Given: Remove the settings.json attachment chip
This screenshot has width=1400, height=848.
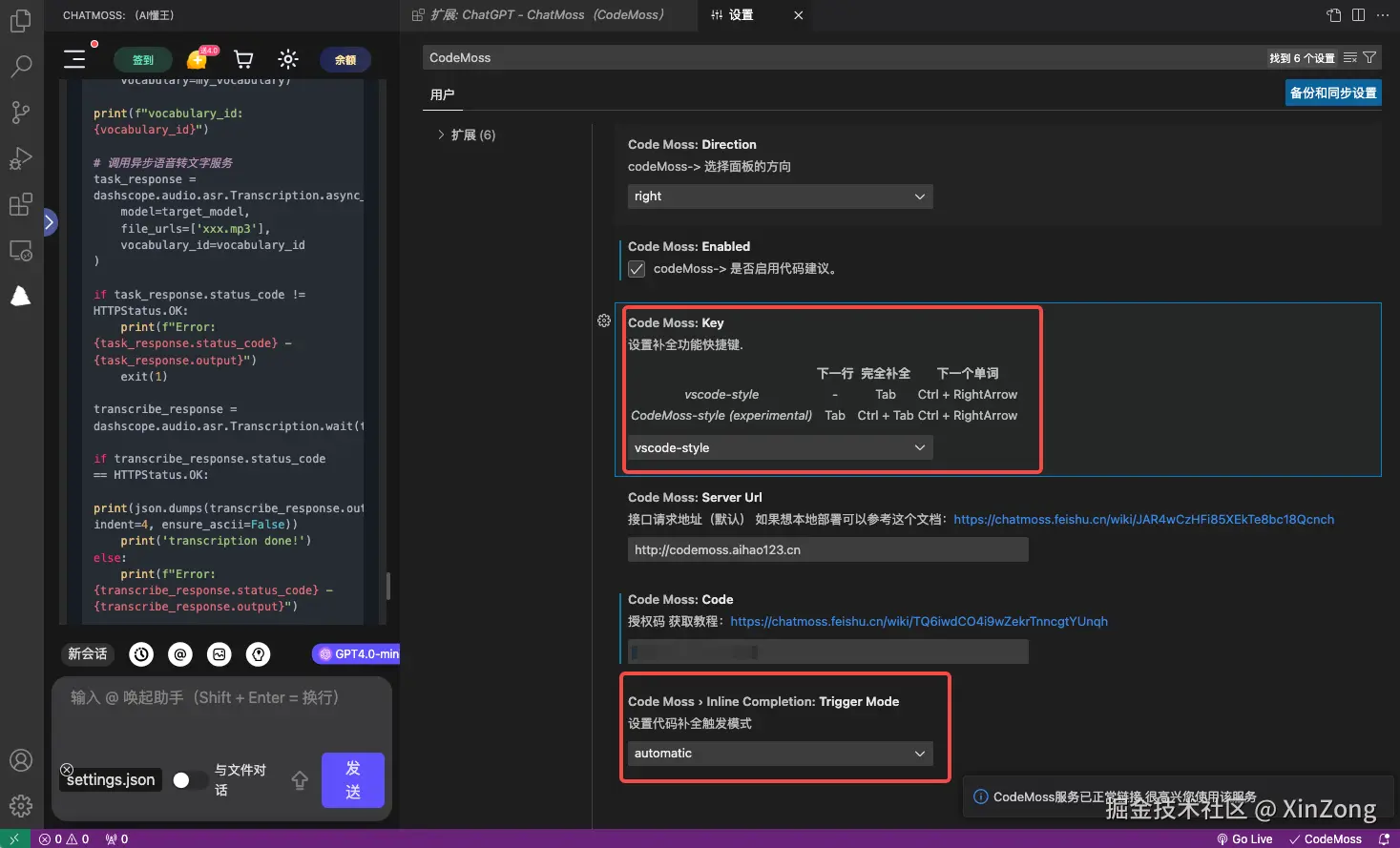Looking at the screenshot, I should pos(67,770).
